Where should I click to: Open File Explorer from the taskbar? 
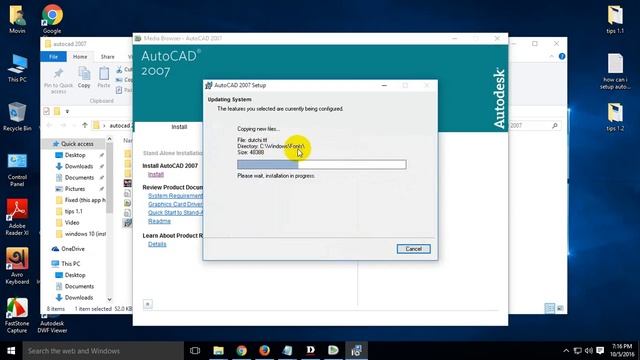point(218,351)
